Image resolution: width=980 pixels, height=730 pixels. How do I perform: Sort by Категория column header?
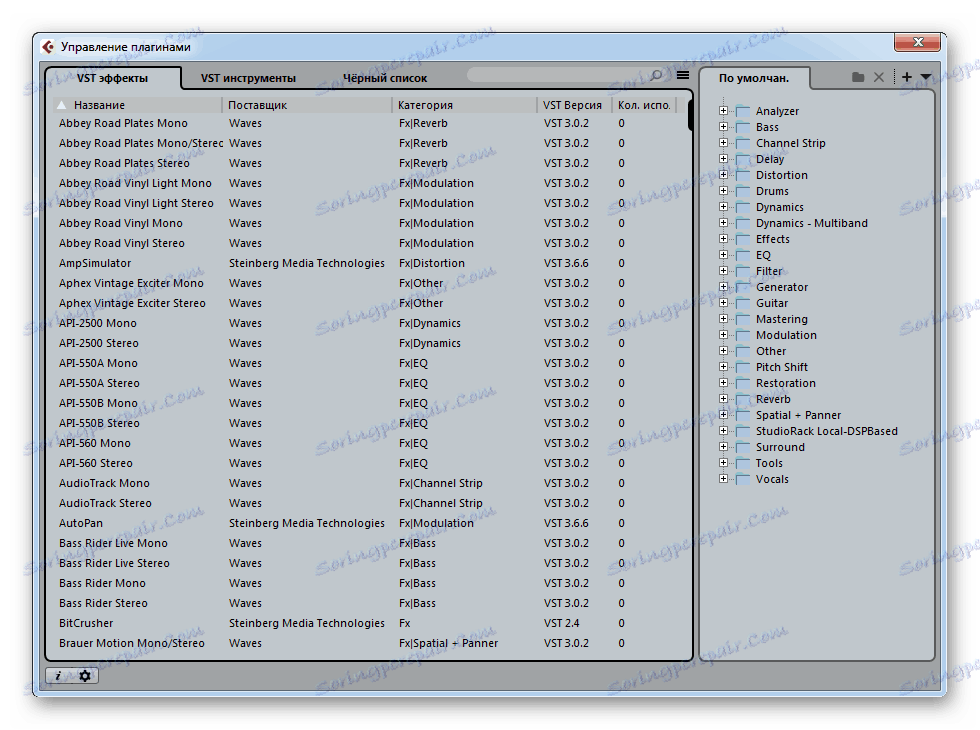point(464,105)
